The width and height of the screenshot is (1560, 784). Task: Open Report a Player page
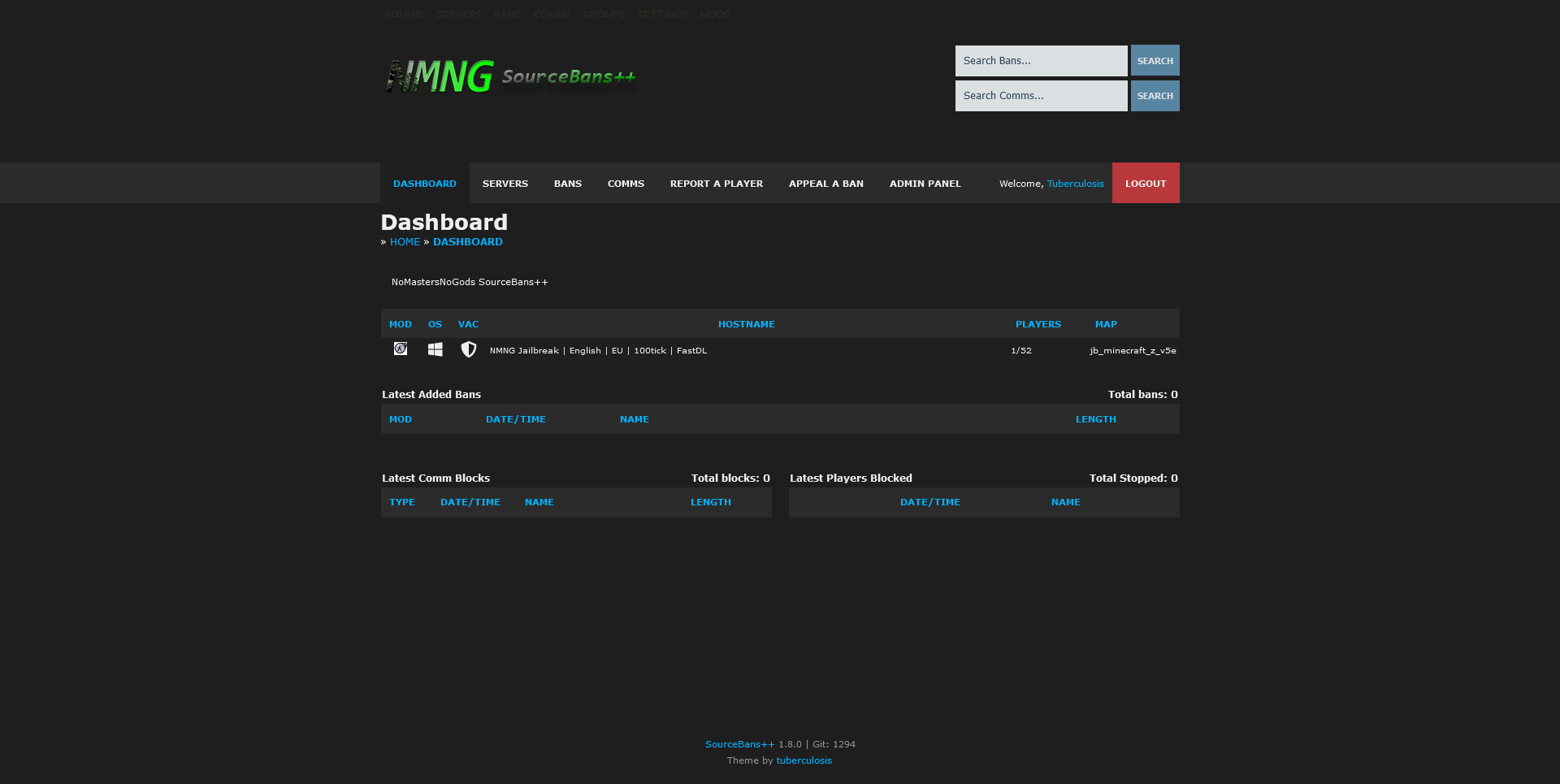717,183
